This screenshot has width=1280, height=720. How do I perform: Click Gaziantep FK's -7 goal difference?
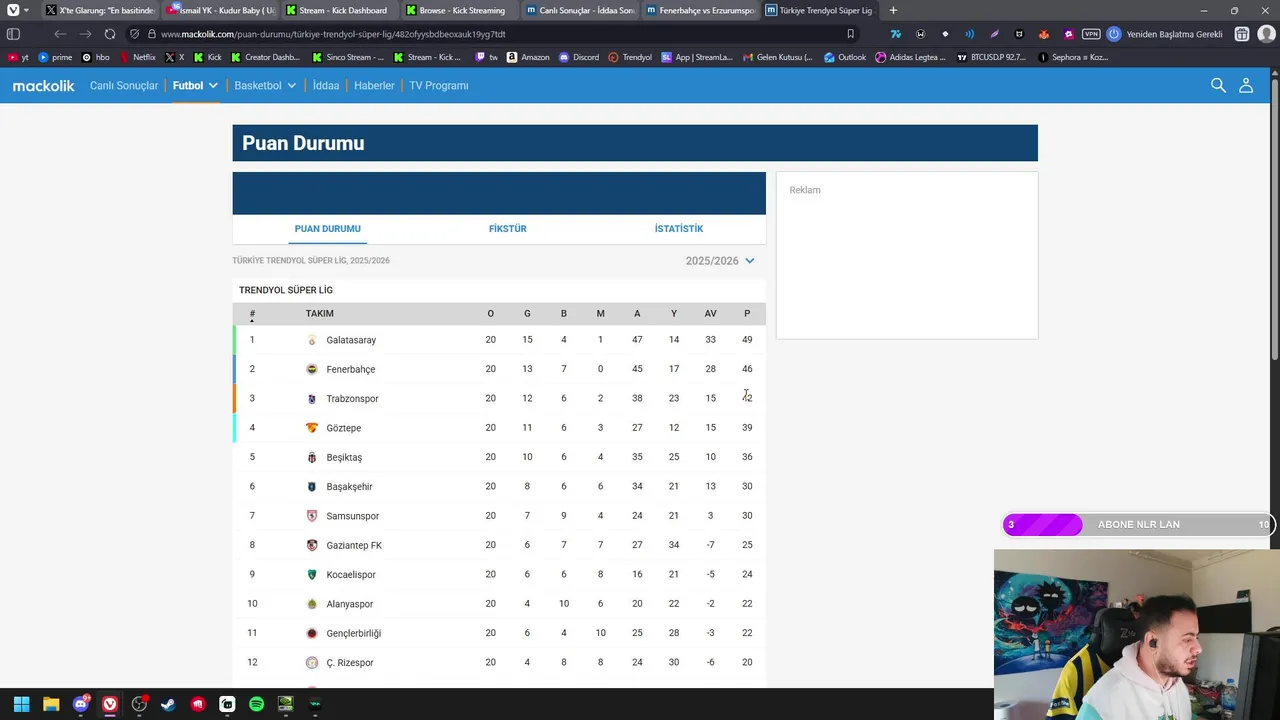[x=710, y=545]
